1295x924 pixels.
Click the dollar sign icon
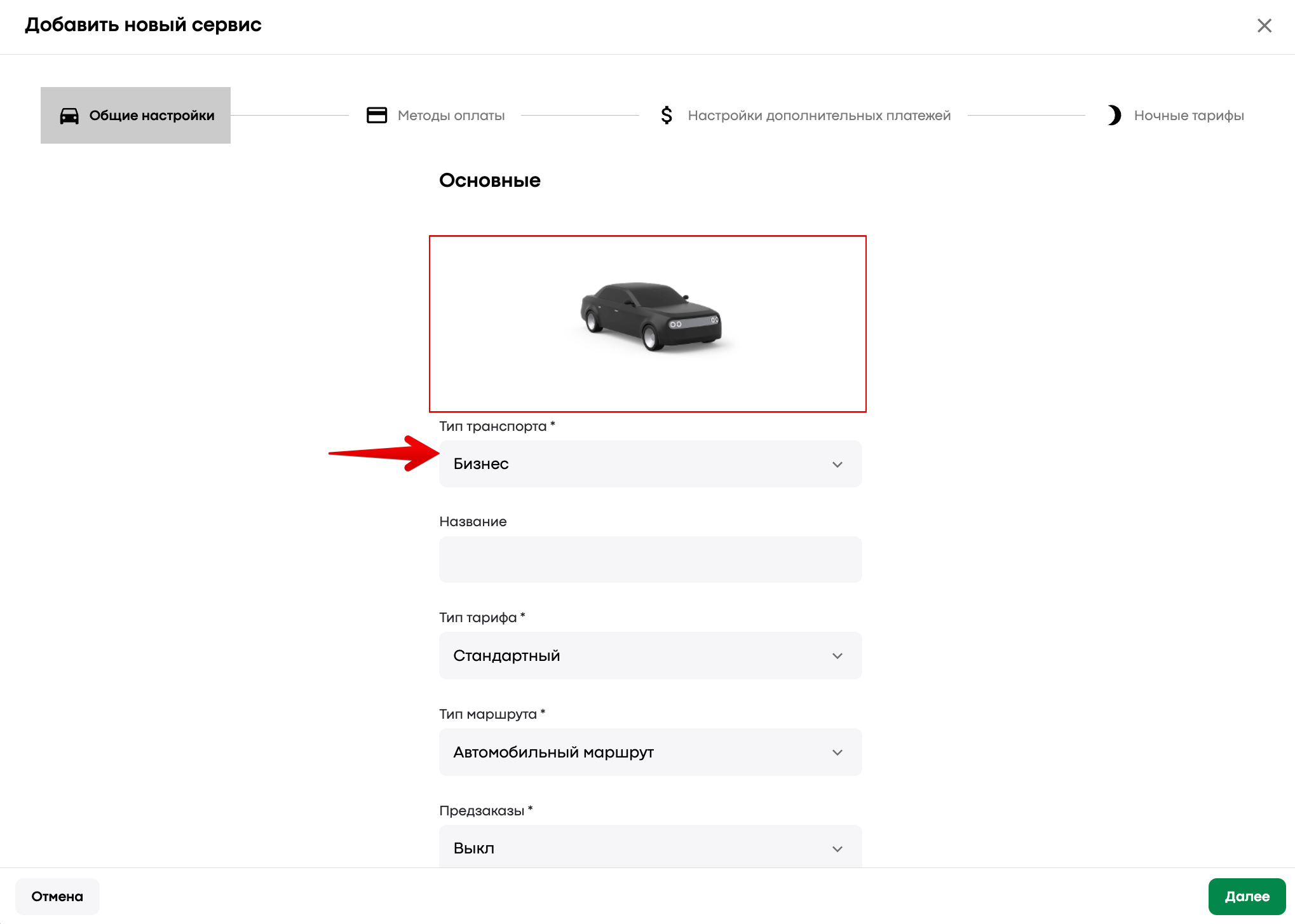(667, 115)
